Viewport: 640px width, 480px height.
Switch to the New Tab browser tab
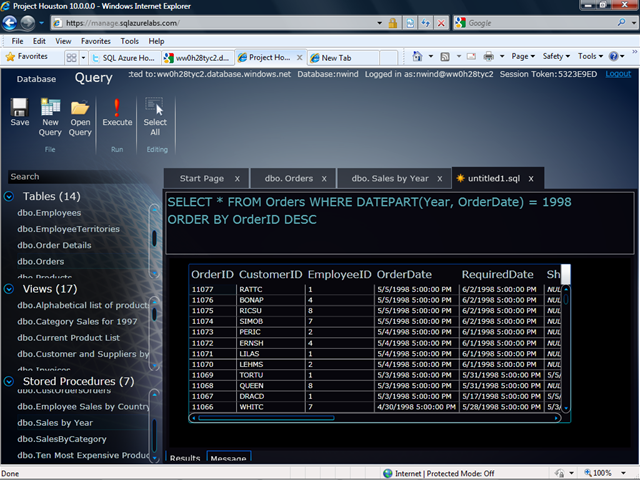343,58
